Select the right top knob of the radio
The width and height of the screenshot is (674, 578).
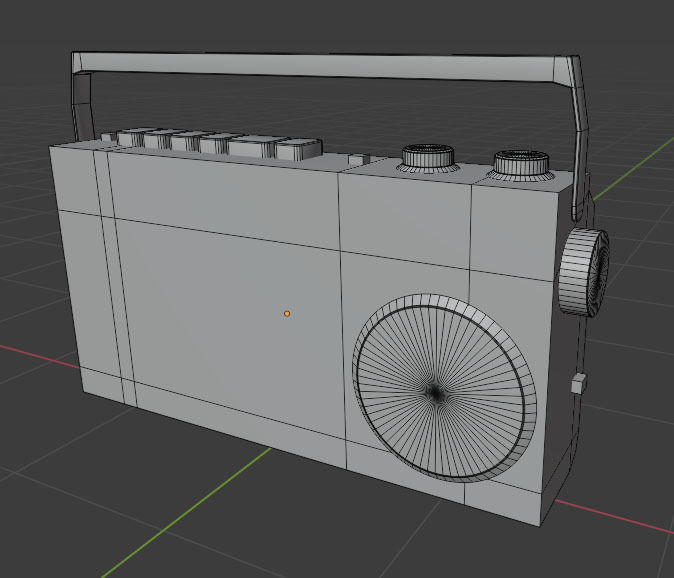point(521,165)
